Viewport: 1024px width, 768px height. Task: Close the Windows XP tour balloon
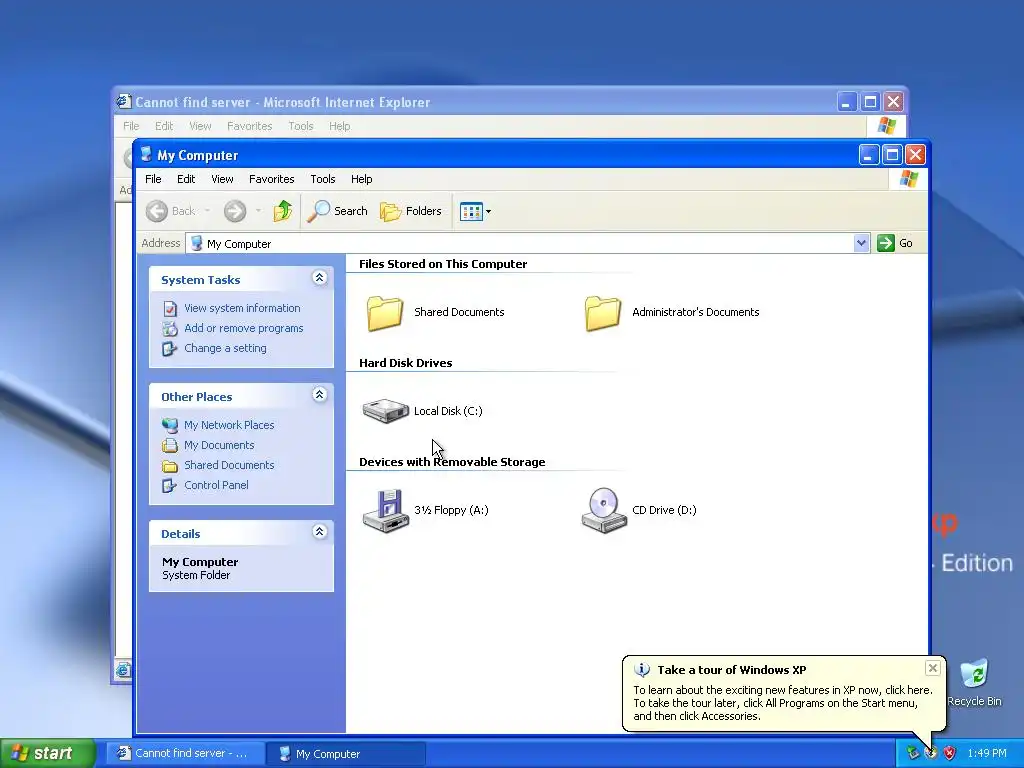933,668
